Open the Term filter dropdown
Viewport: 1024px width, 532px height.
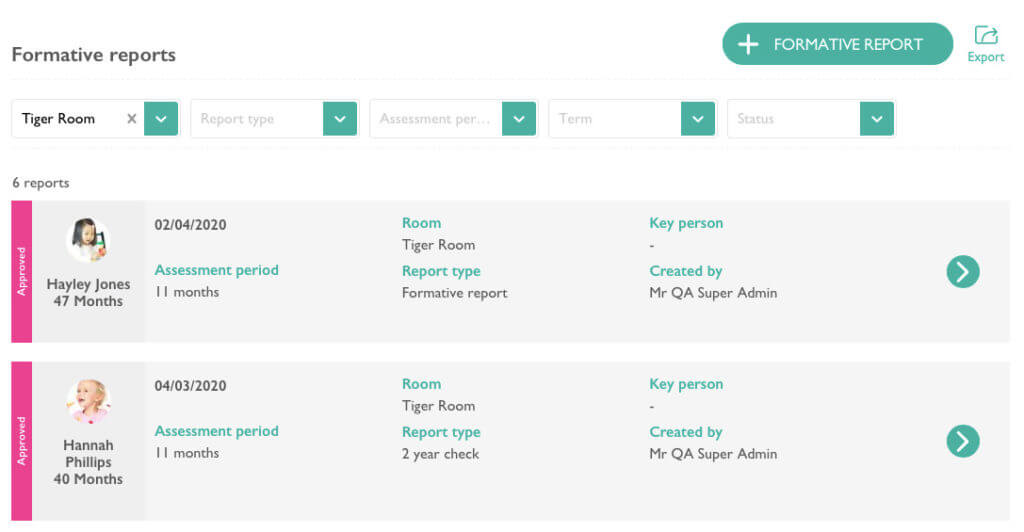tap(697, 119)
